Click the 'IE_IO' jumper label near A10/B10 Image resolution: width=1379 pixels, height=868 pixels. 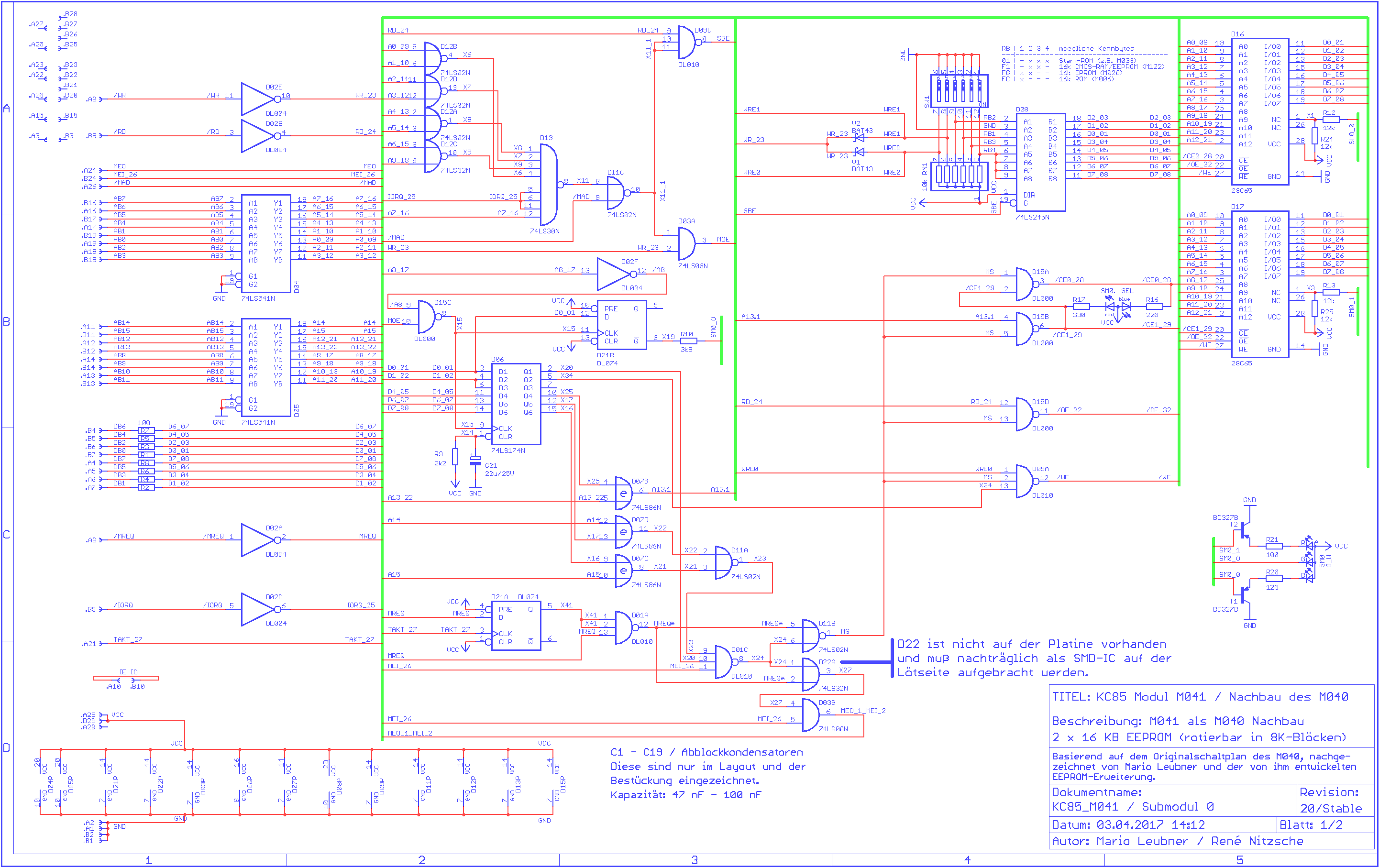[128, 672]
